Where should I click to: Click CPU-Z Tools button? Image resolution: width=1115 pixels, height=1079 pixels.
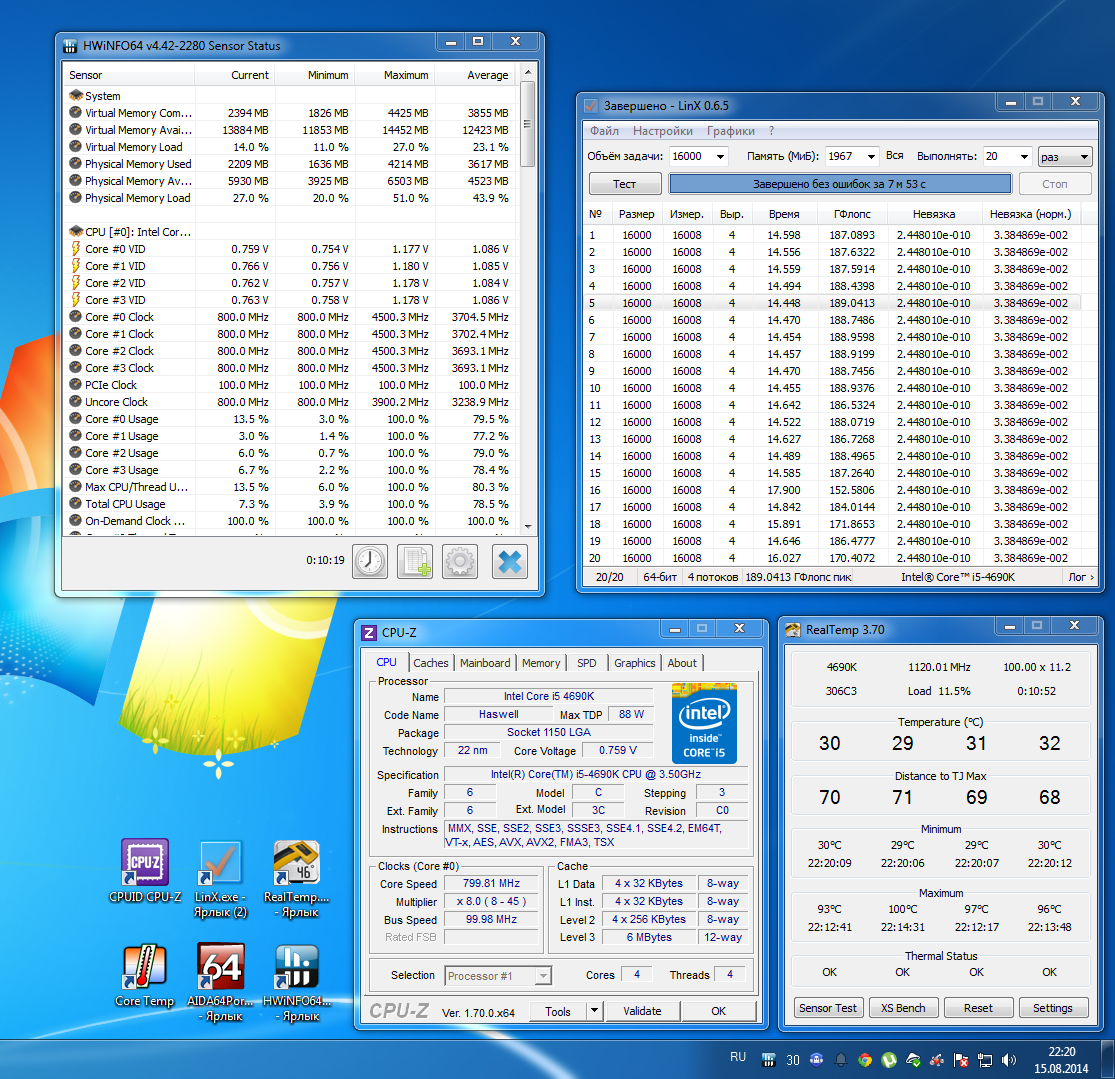coord(558,1011)
